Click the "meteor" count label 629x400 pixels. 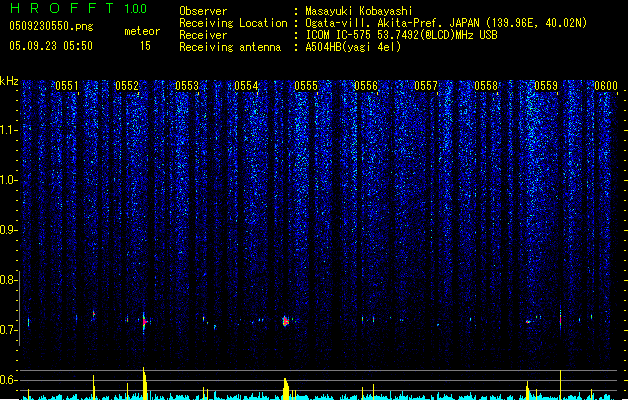142,31
